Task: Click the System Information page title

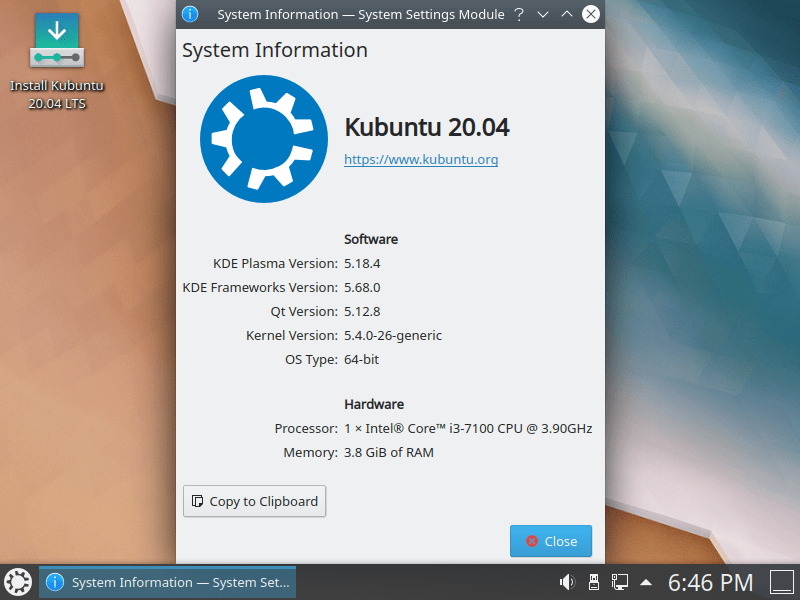Action: pos(274,50)
